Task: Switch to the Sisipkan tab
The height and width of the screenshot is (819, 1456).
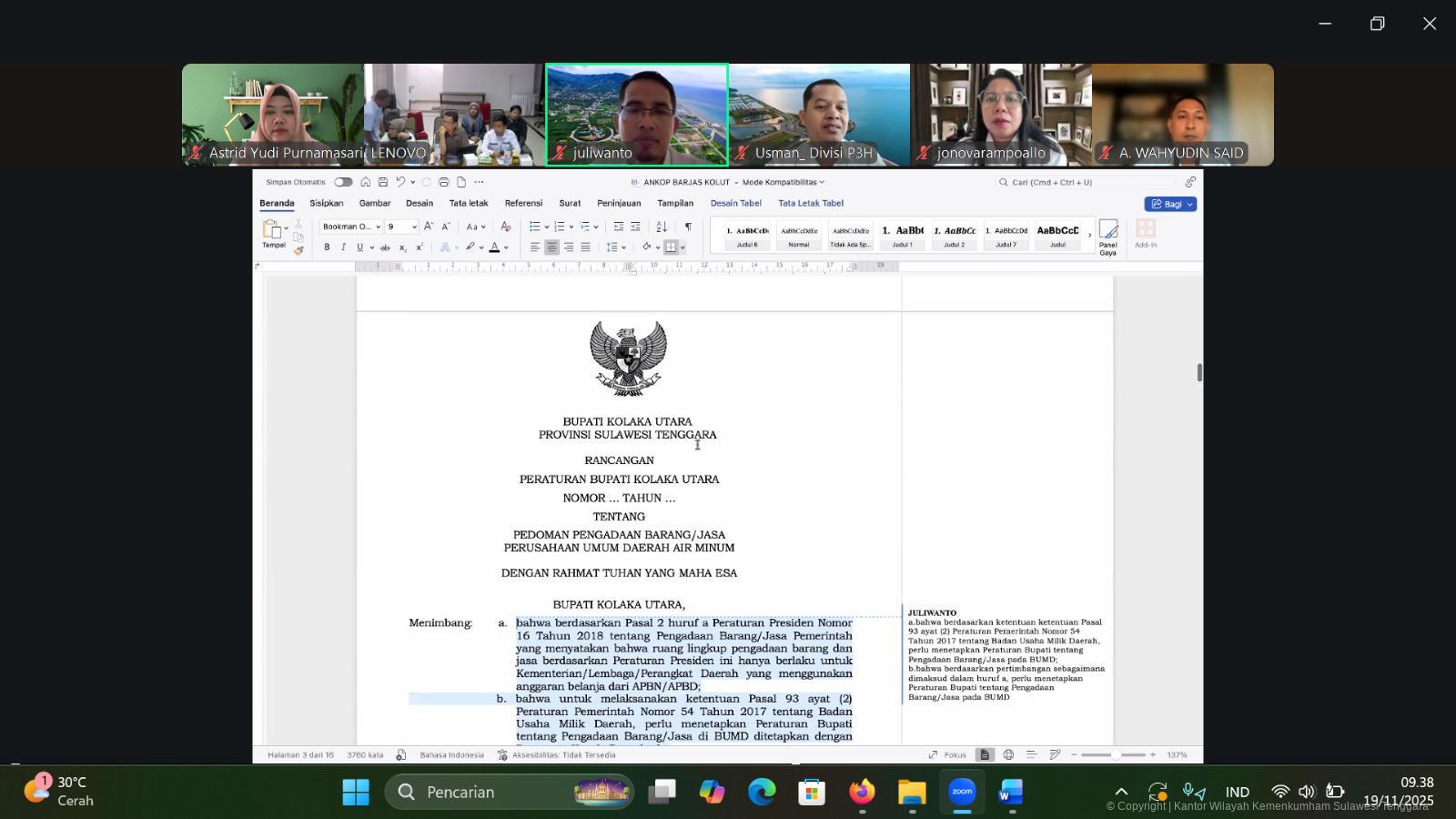Action: click(x=326, y=203)
